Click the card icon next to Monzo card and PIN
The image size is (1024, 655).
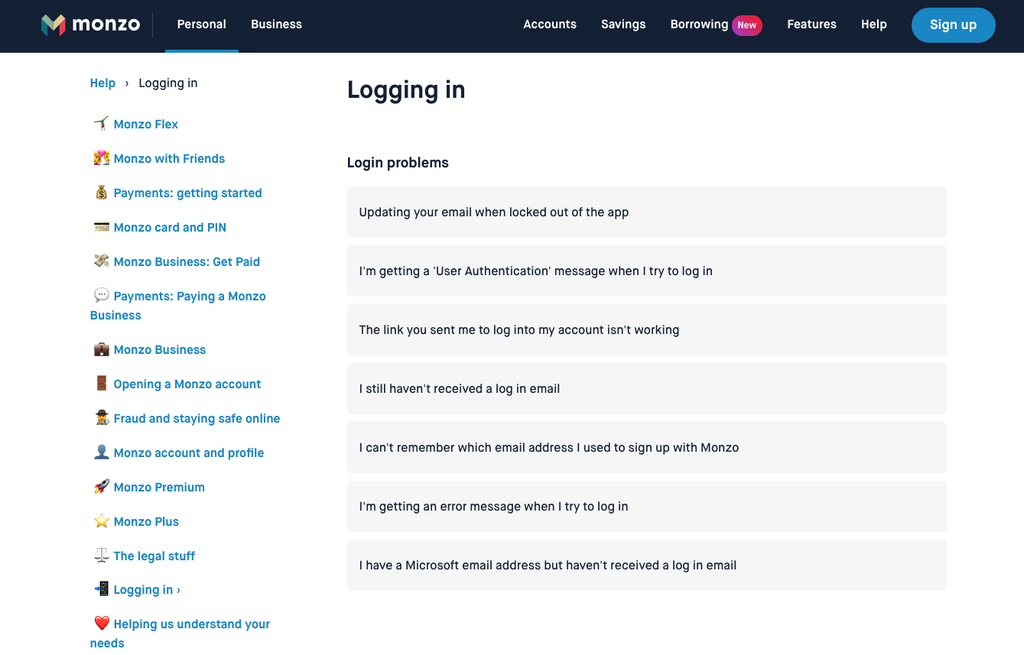101,227
